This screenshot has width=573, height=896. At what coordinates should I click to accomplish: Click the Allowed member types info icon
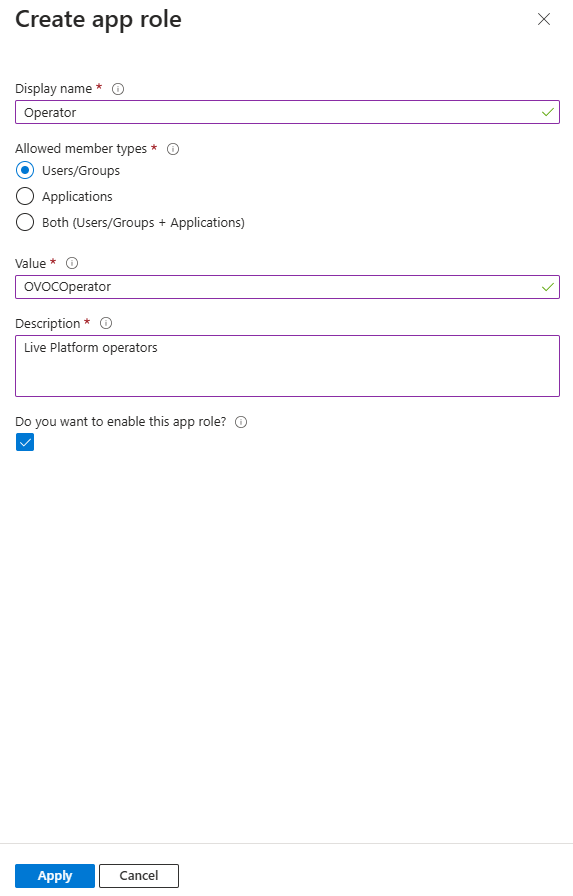coord(173,149)
